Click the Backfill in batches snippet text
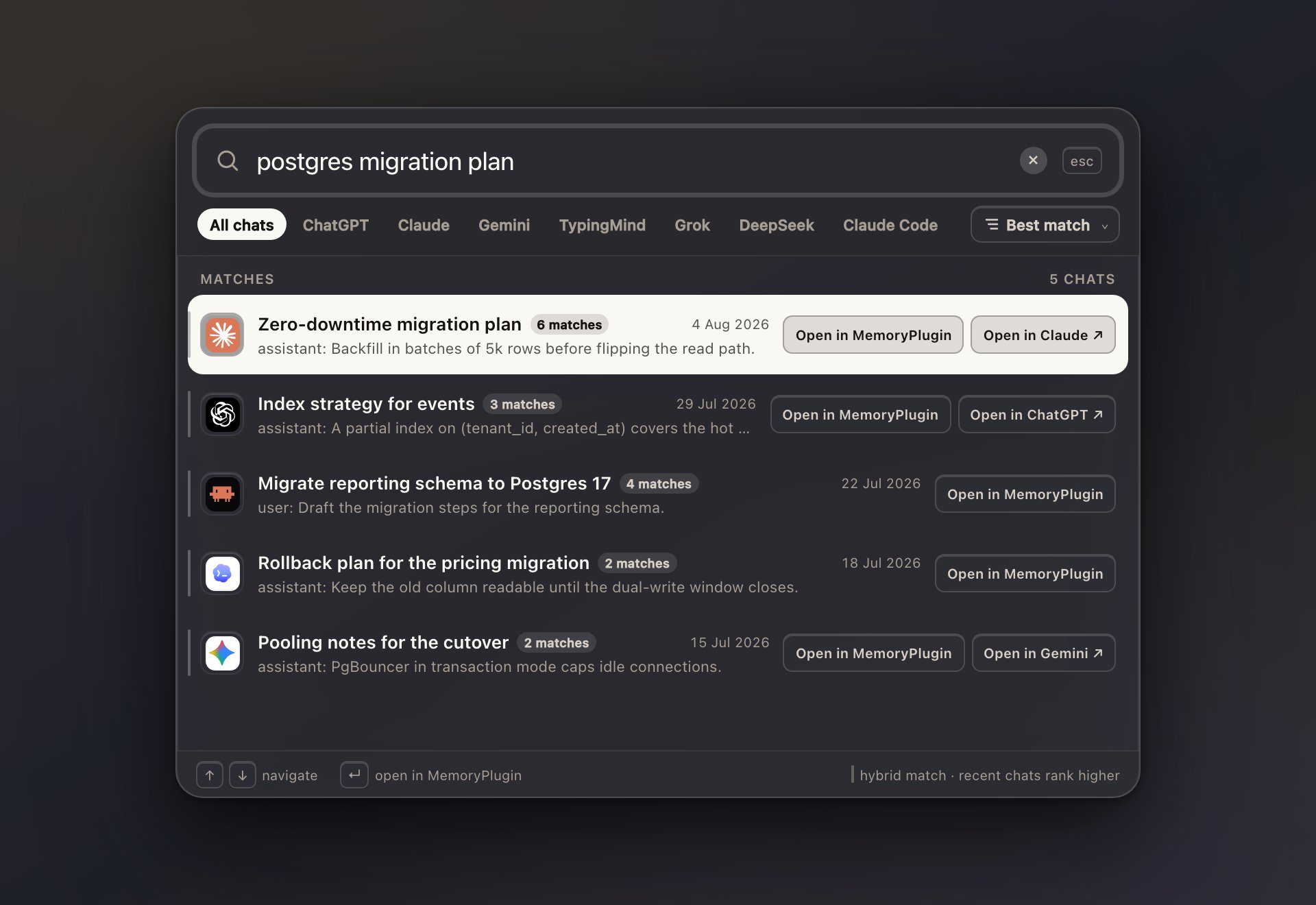Image resolution: width=1316 pixels, height=905 pixels. [x=506, y=349]
